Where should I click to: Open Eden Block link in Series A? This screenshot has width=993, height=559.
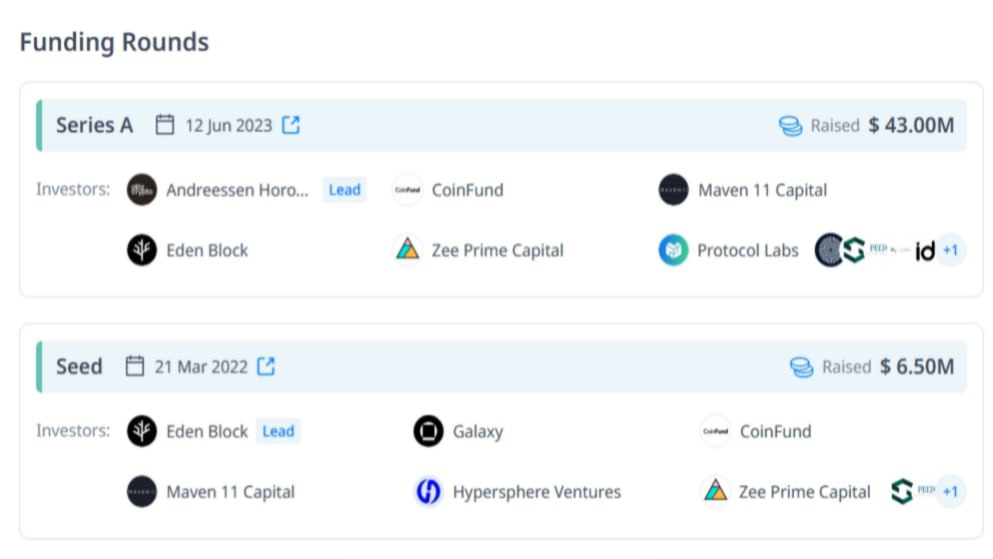click(207, 251)
